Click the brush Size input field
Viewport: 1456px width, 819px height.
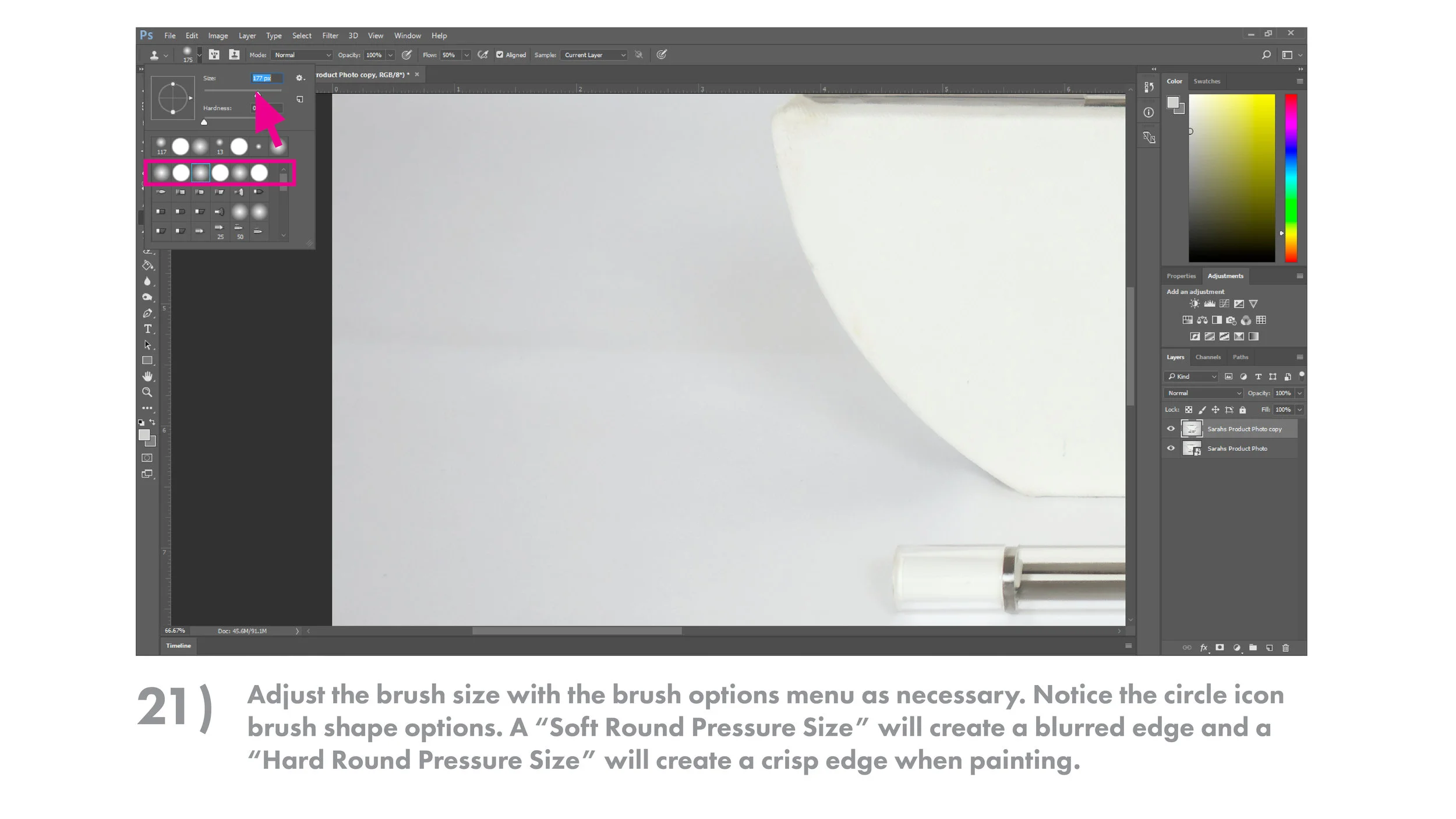(267, 78)
